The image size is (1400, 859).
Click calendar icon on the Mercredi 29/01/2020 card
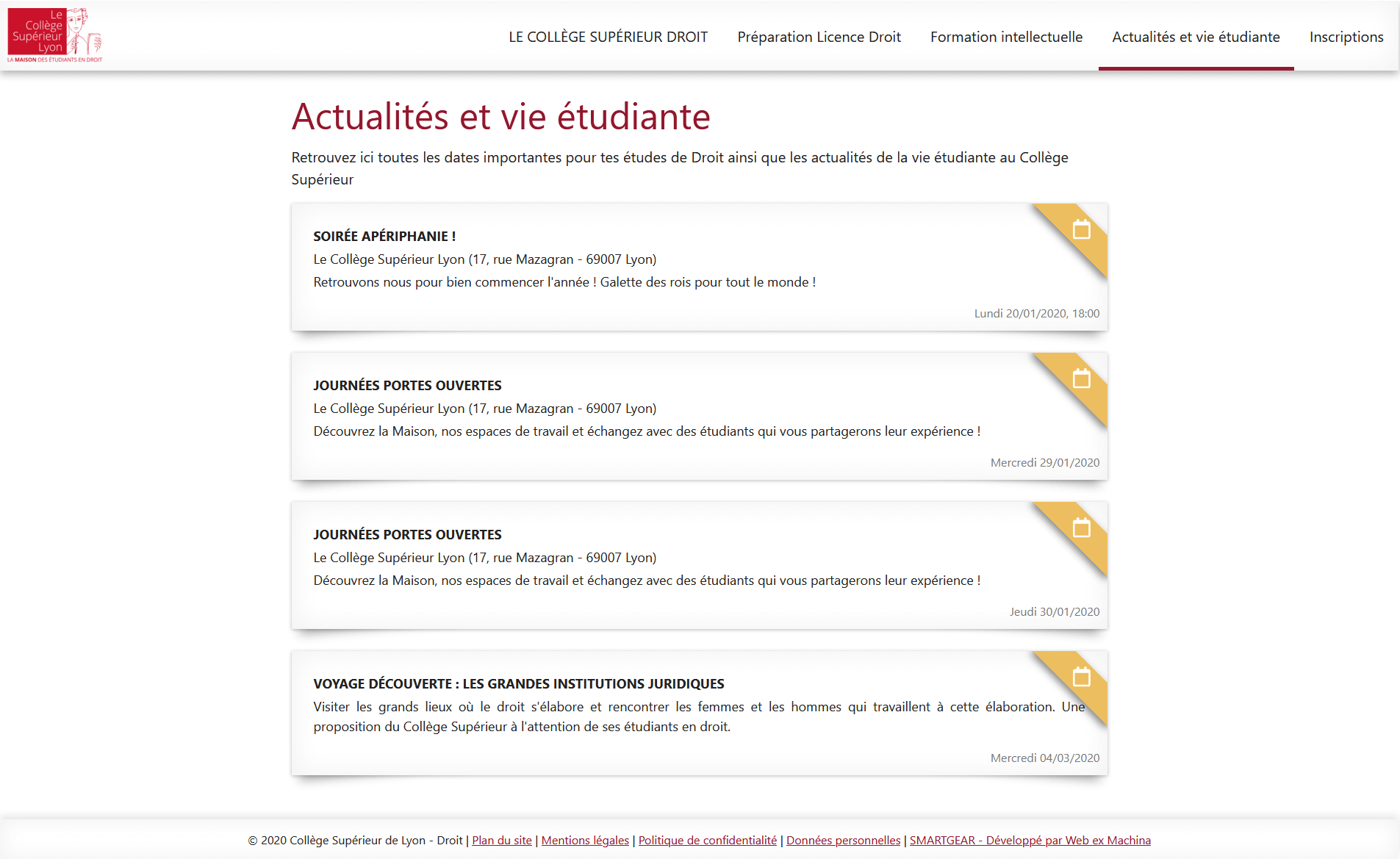[x=1081, y=378]
